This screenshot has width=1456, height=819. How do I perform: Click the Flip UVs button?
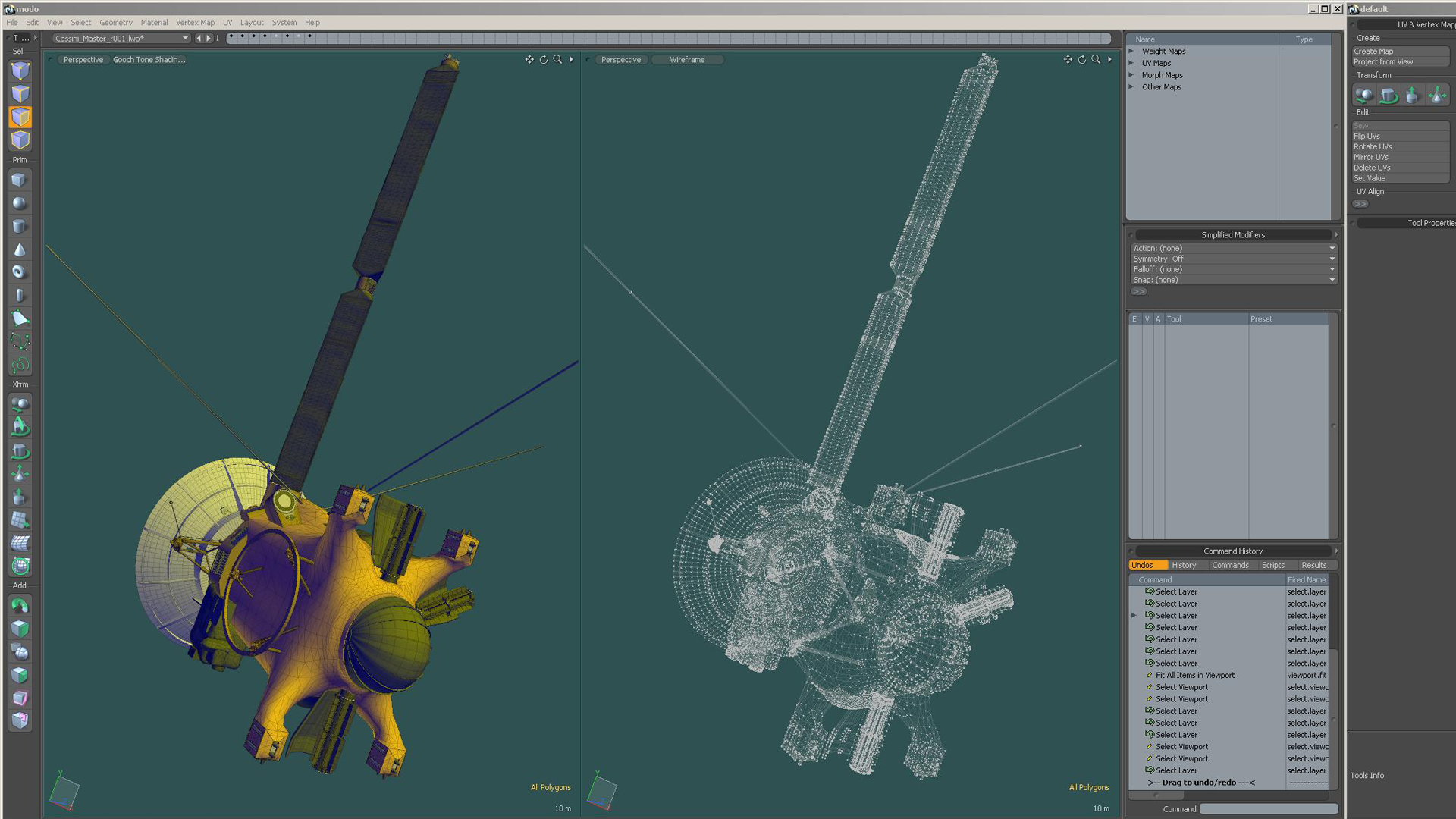pyautogui.click(x=1400, y=136)
